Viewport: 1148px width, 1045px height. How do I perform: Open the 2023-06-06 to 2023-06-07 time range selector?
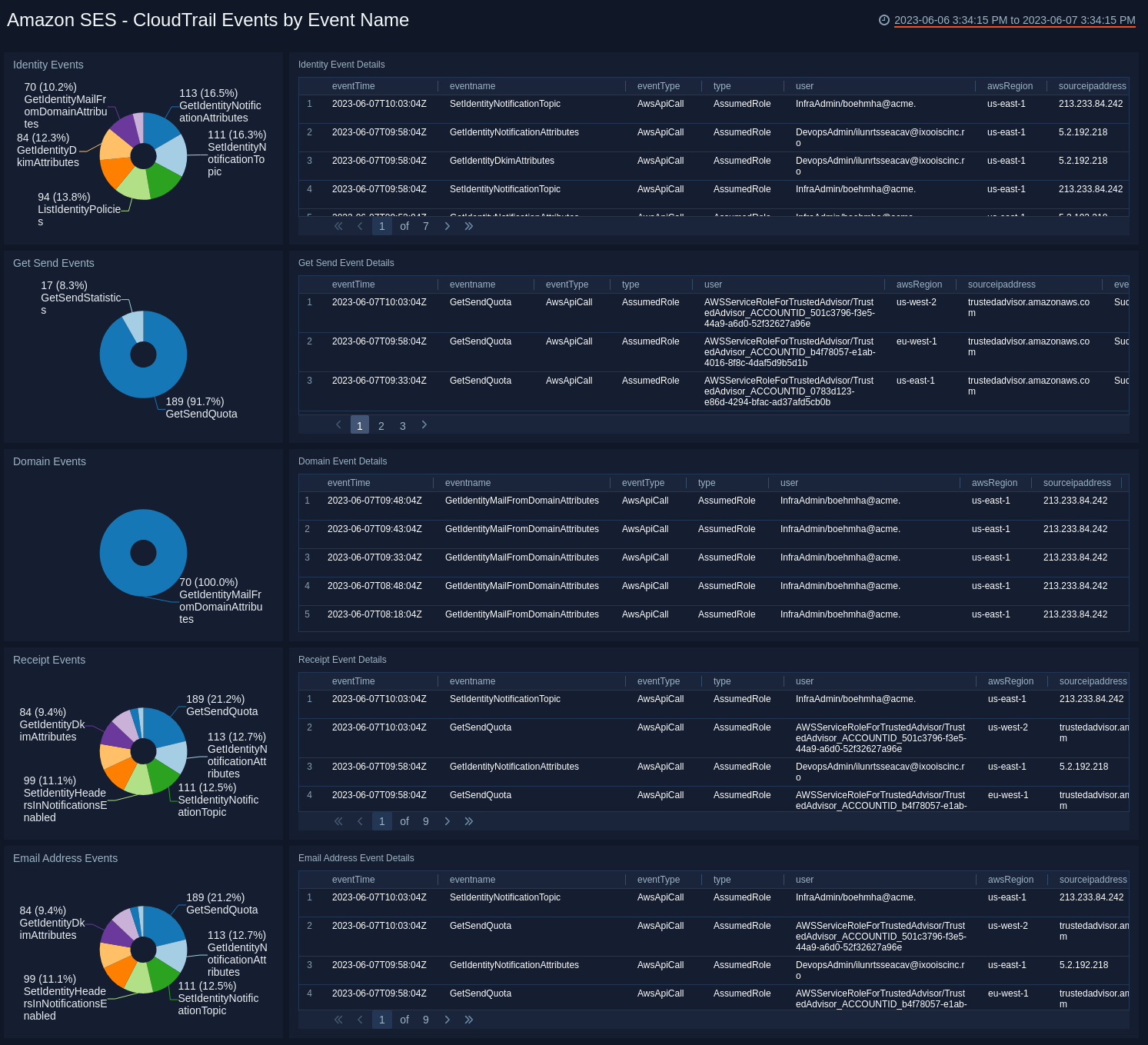pyautogui.click(x=1013, y=21)
